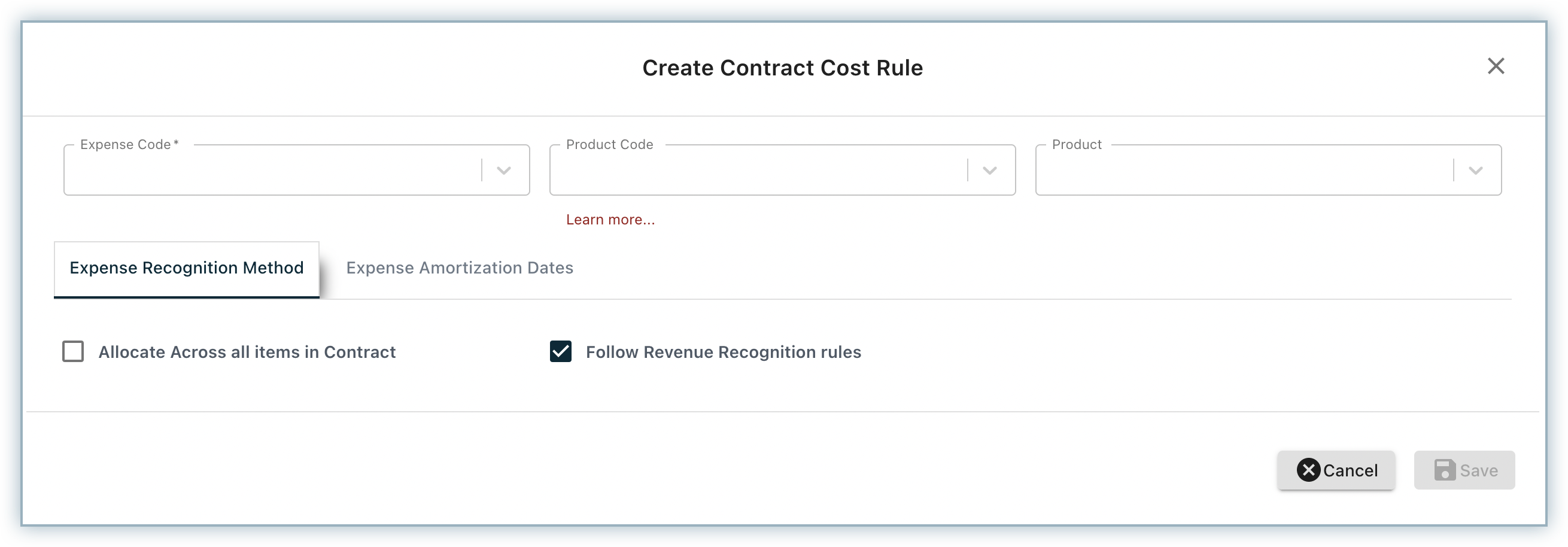The width and height of the screenshot is (1568, 547).
Task: Click the Save button text
Action: (1478, 470)
